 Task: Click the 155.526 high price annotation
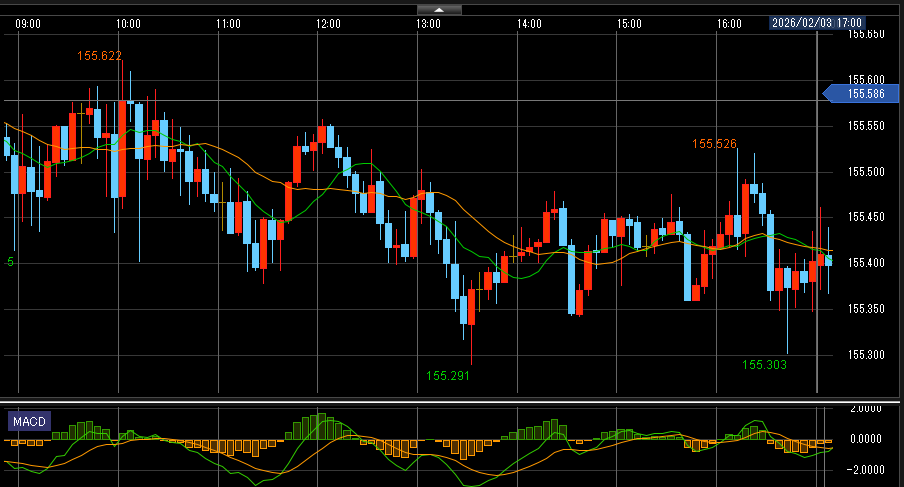click(x=714, y=144)
